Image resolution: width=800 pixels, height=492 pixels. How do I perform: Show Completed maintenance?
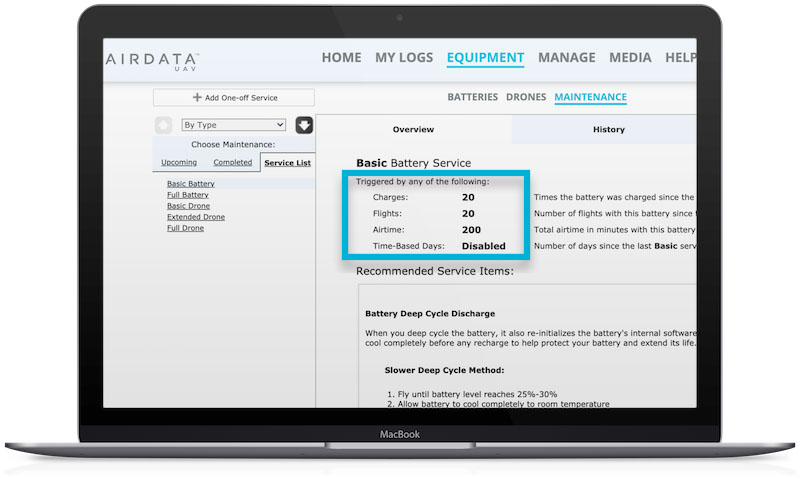(x=233, y=162)
